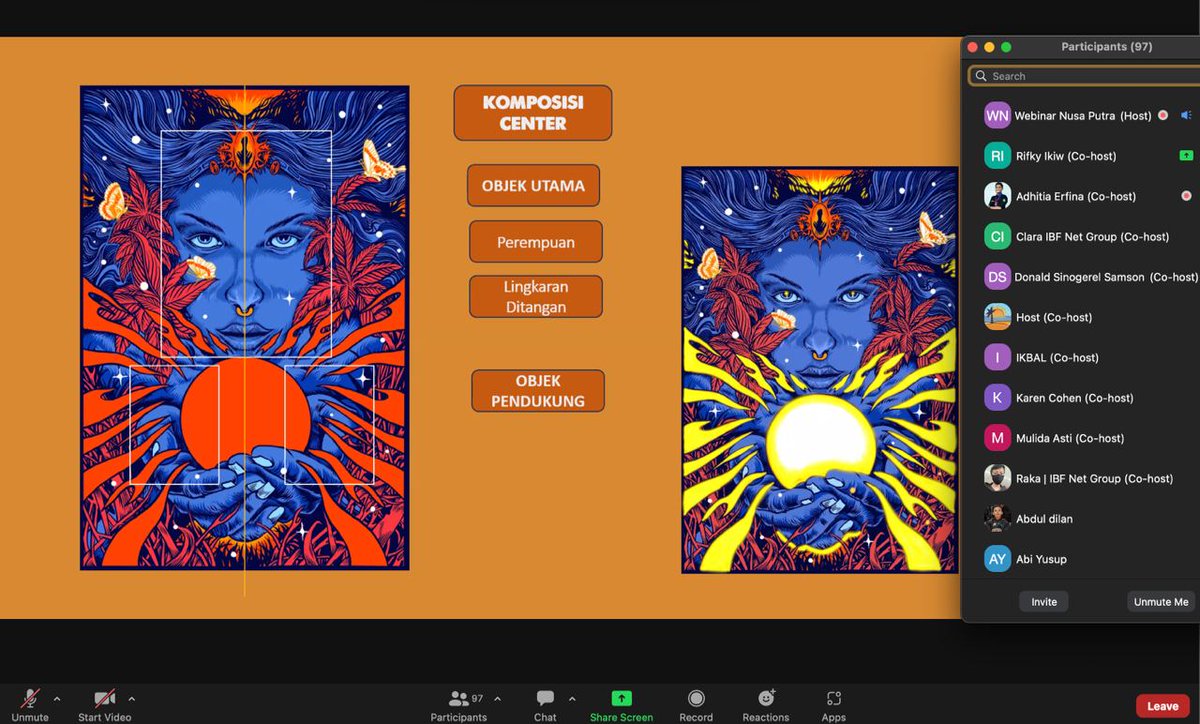Click the Unmute microphone icon
This screenshot has height=724, width=1200.
point(30,699)
